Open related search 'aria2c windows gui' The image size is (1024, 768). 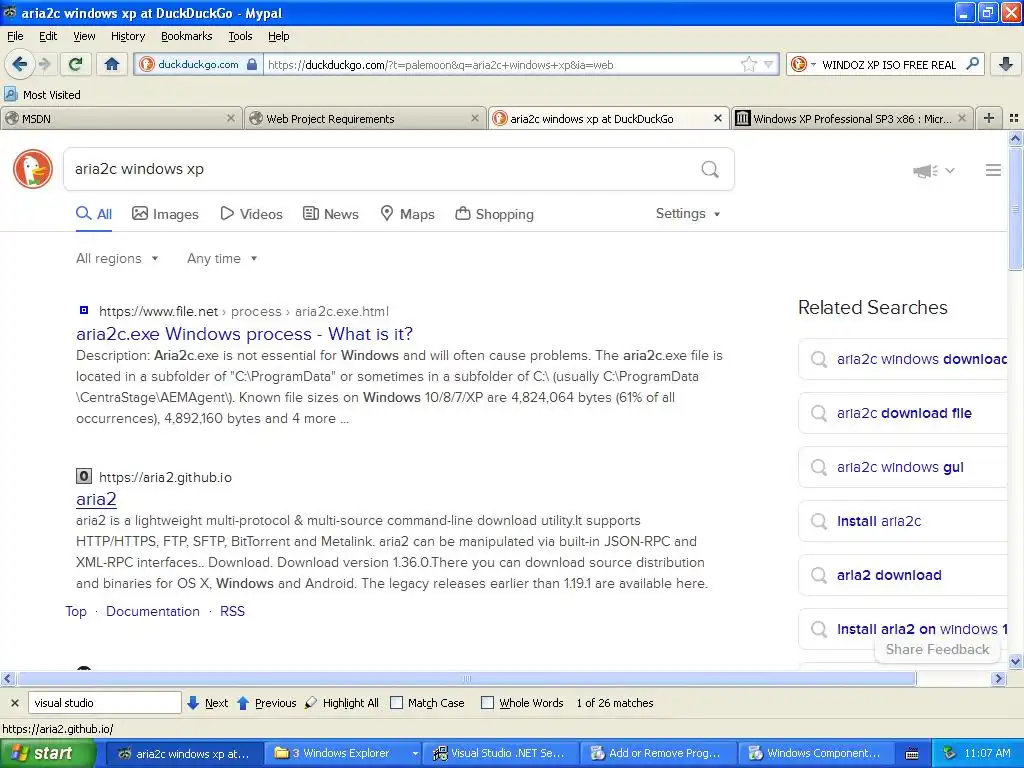click(x=903, y=467)
